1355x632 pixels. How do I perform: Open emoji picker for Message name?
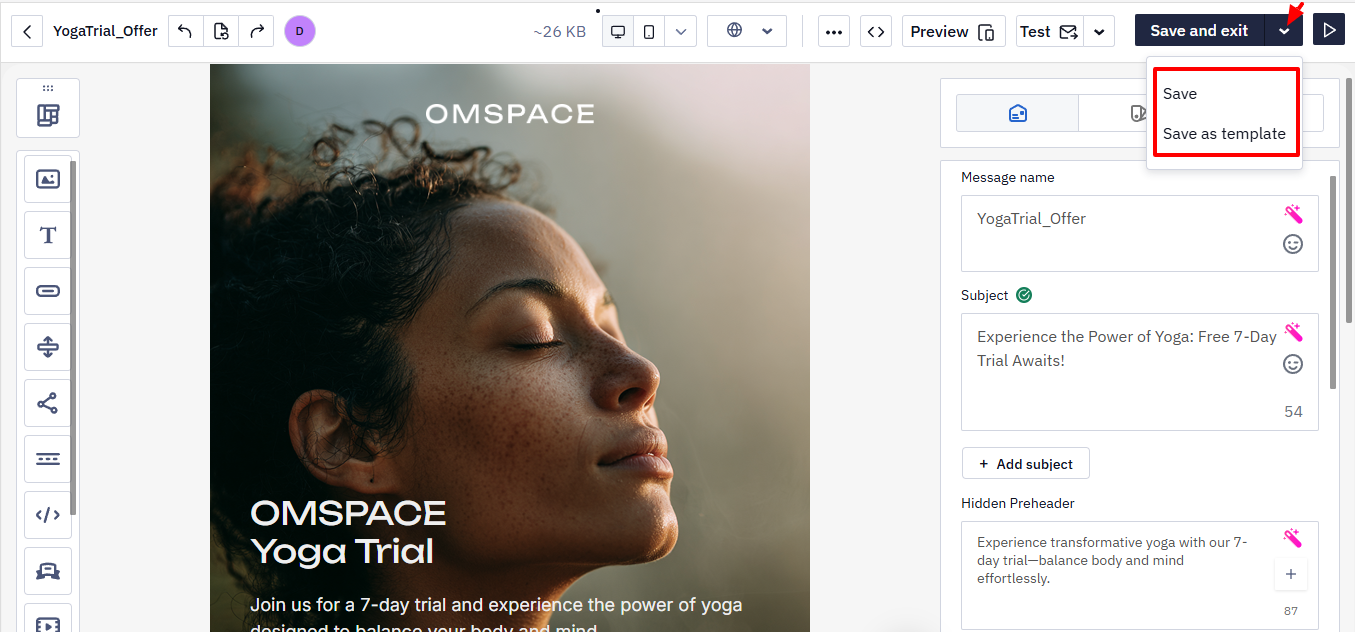[1293, 244]
